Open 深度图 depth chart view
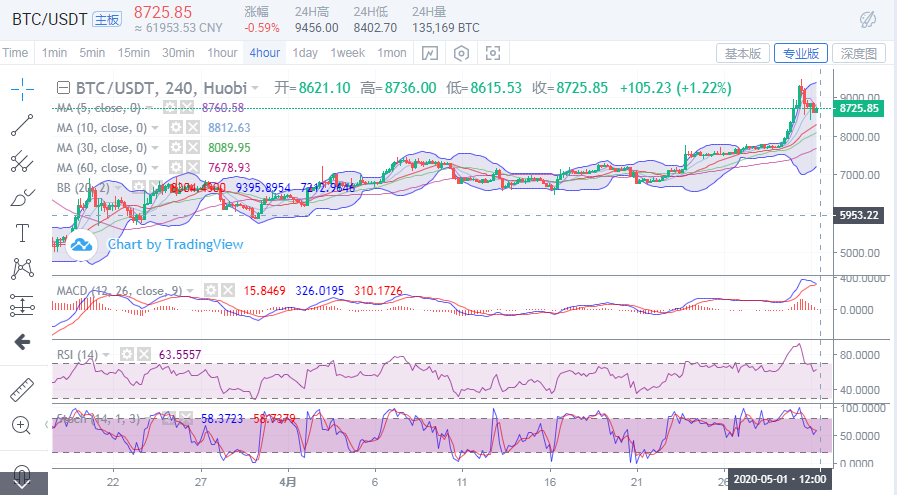897x495 pixels. tap(859, 54)
